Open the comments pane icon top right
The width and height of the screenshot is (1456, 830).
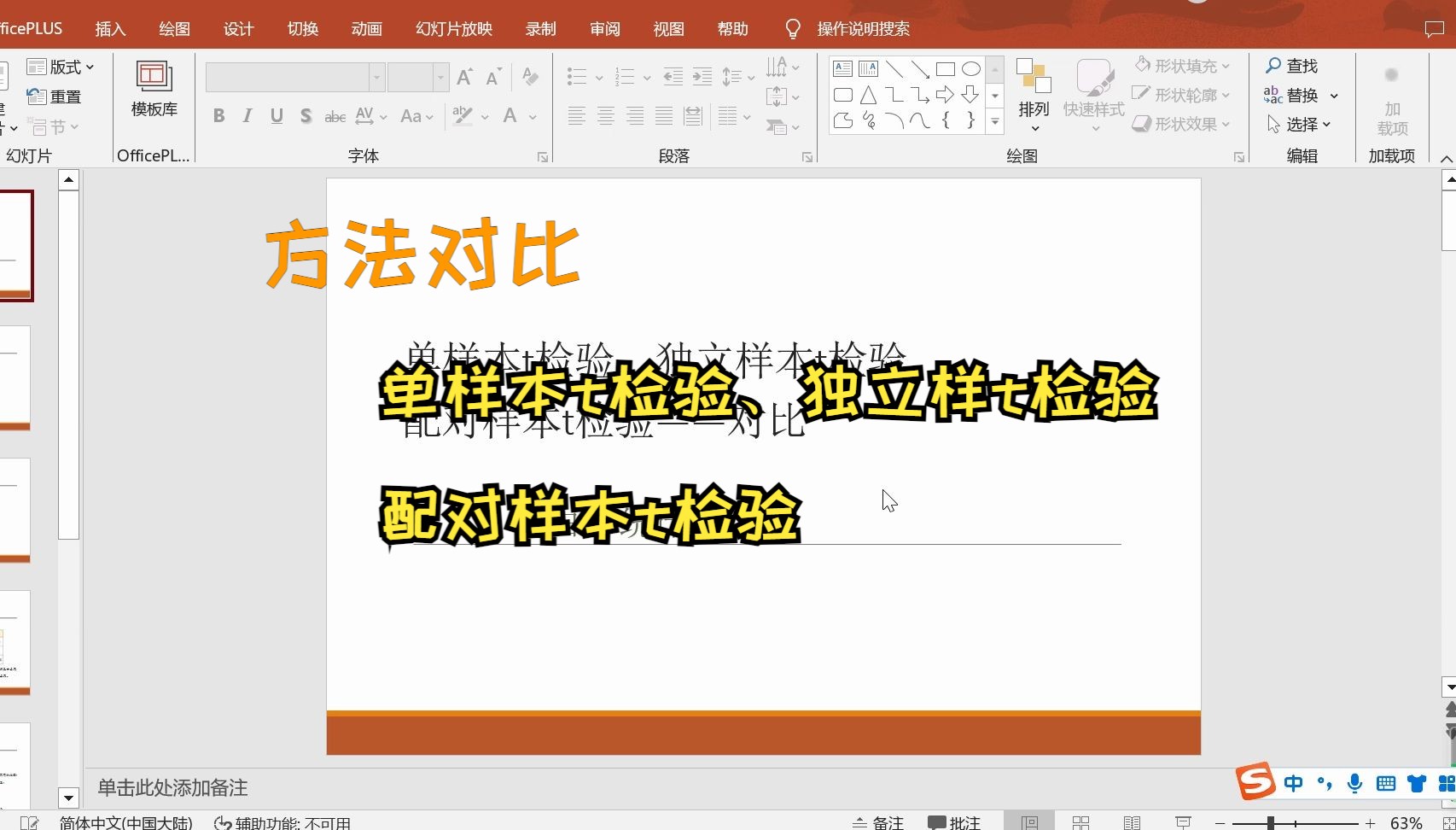pos(1435,29)
